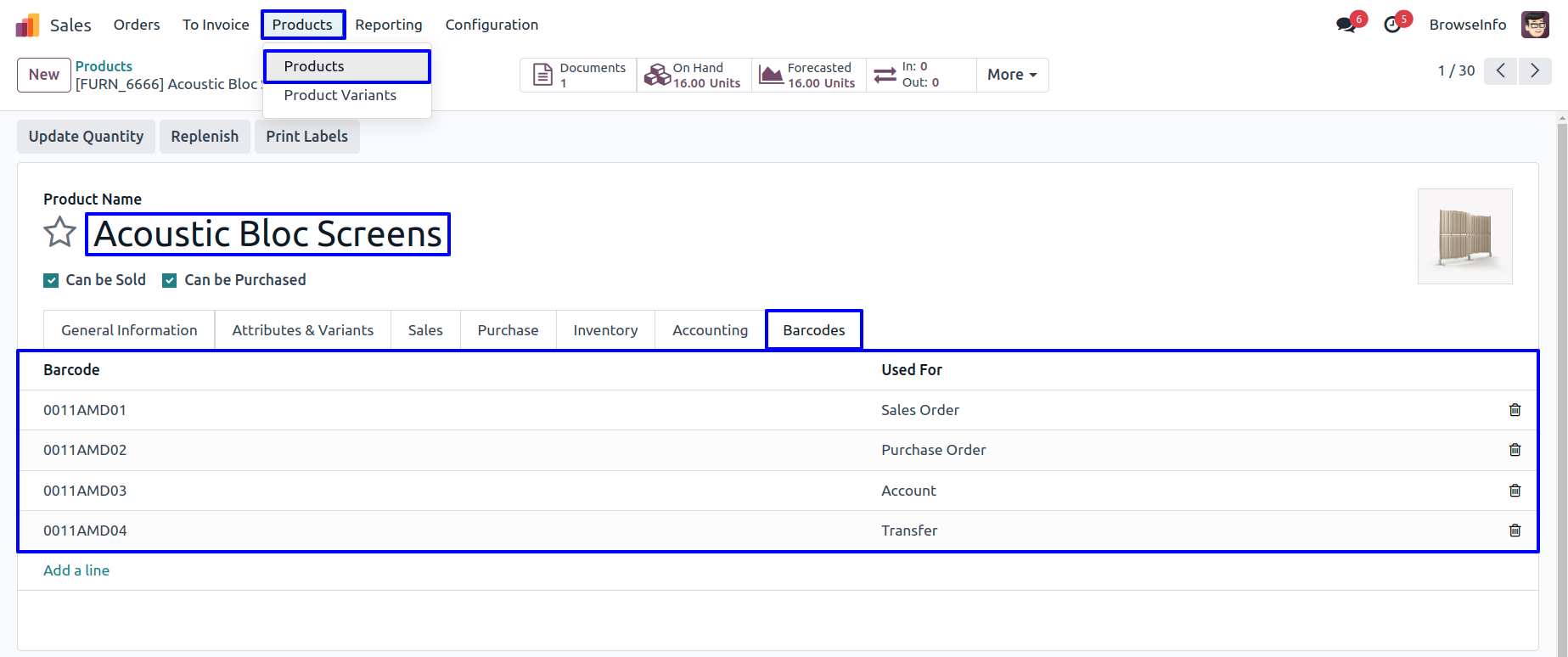Switch to the Inventory tab
Viewport: 1568px width, 657px height.
(605, 330)
